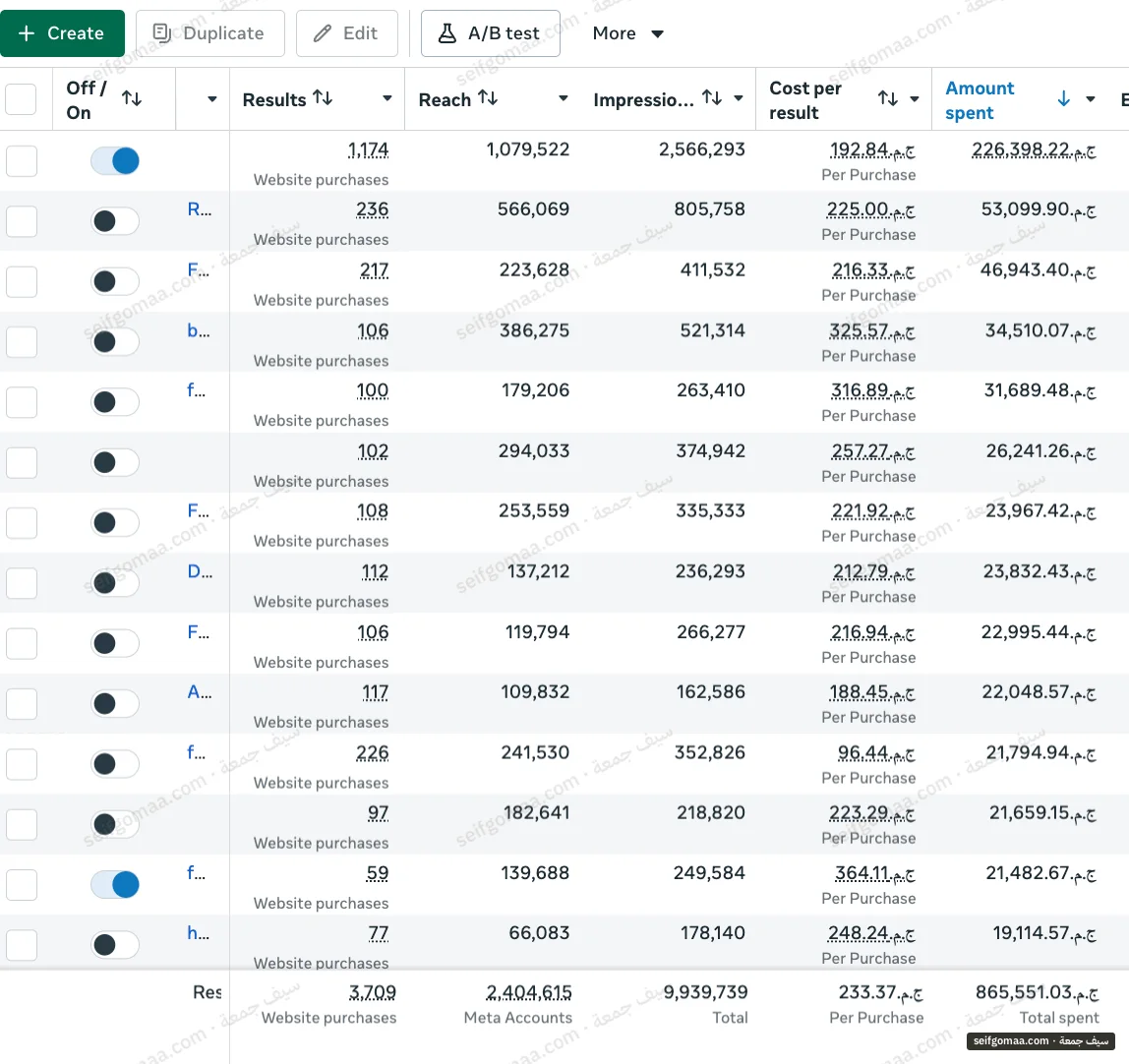Open the campaign link starting with b
Screen dimensions: 1129x1064
199,330
